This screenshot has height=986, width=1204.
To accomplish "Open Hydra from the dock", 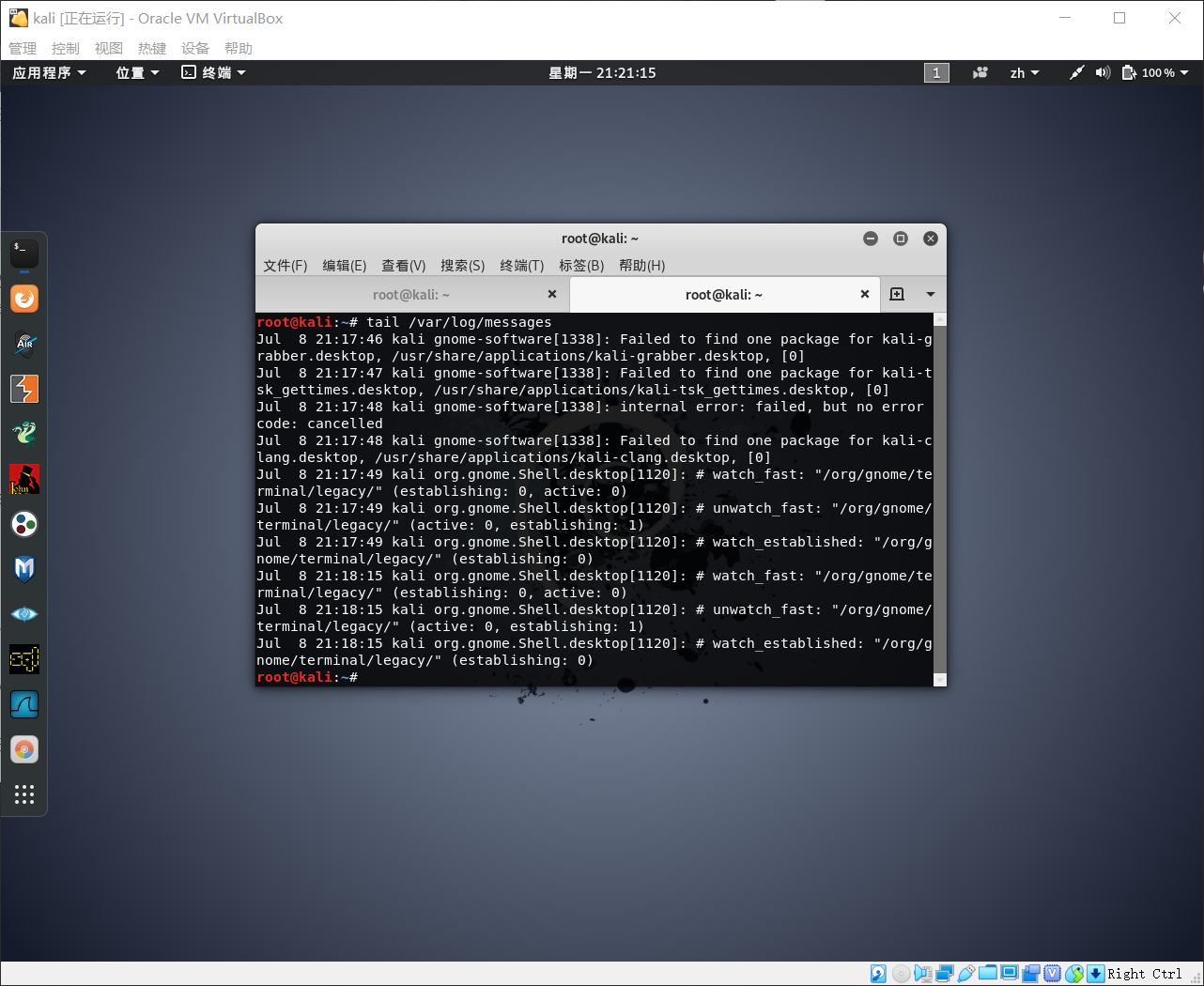I will 23,434.
